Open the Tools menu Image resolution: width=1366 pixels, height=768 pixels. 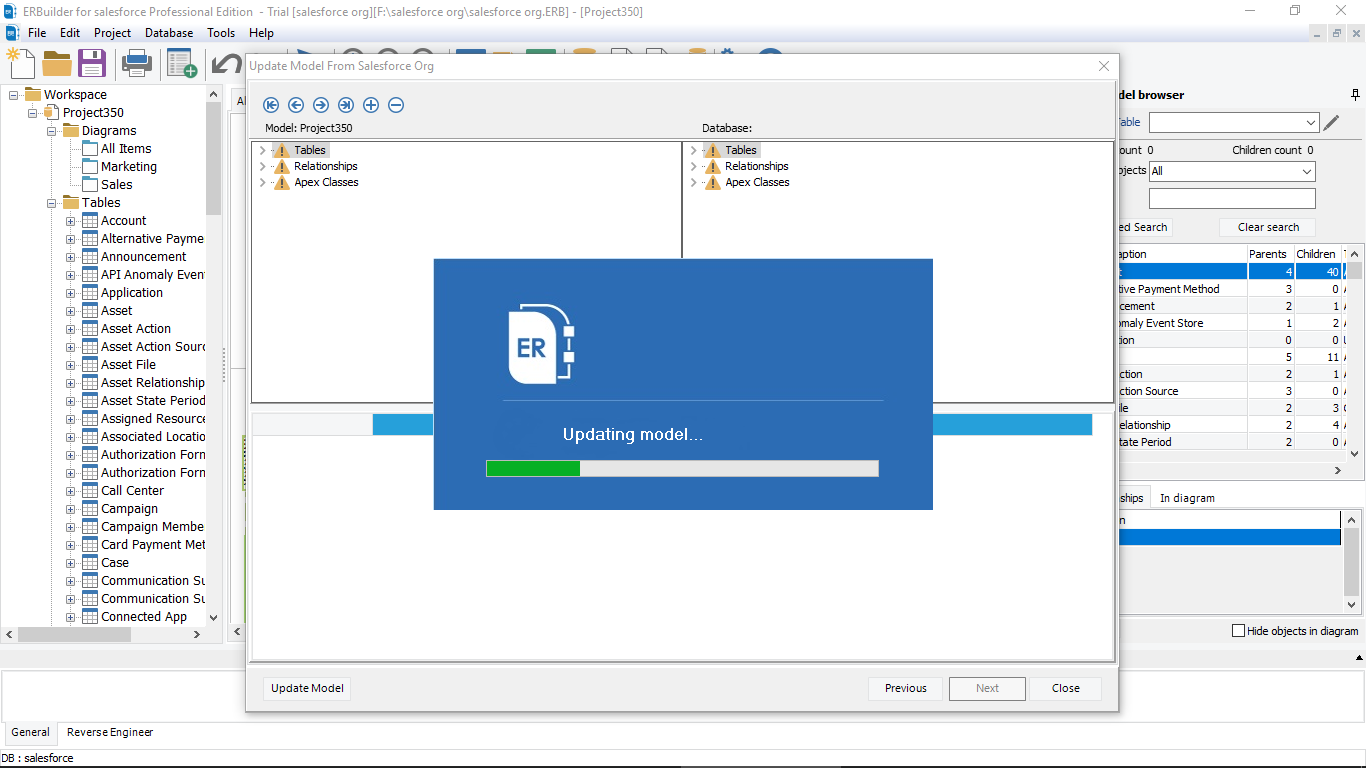[221, 33]
